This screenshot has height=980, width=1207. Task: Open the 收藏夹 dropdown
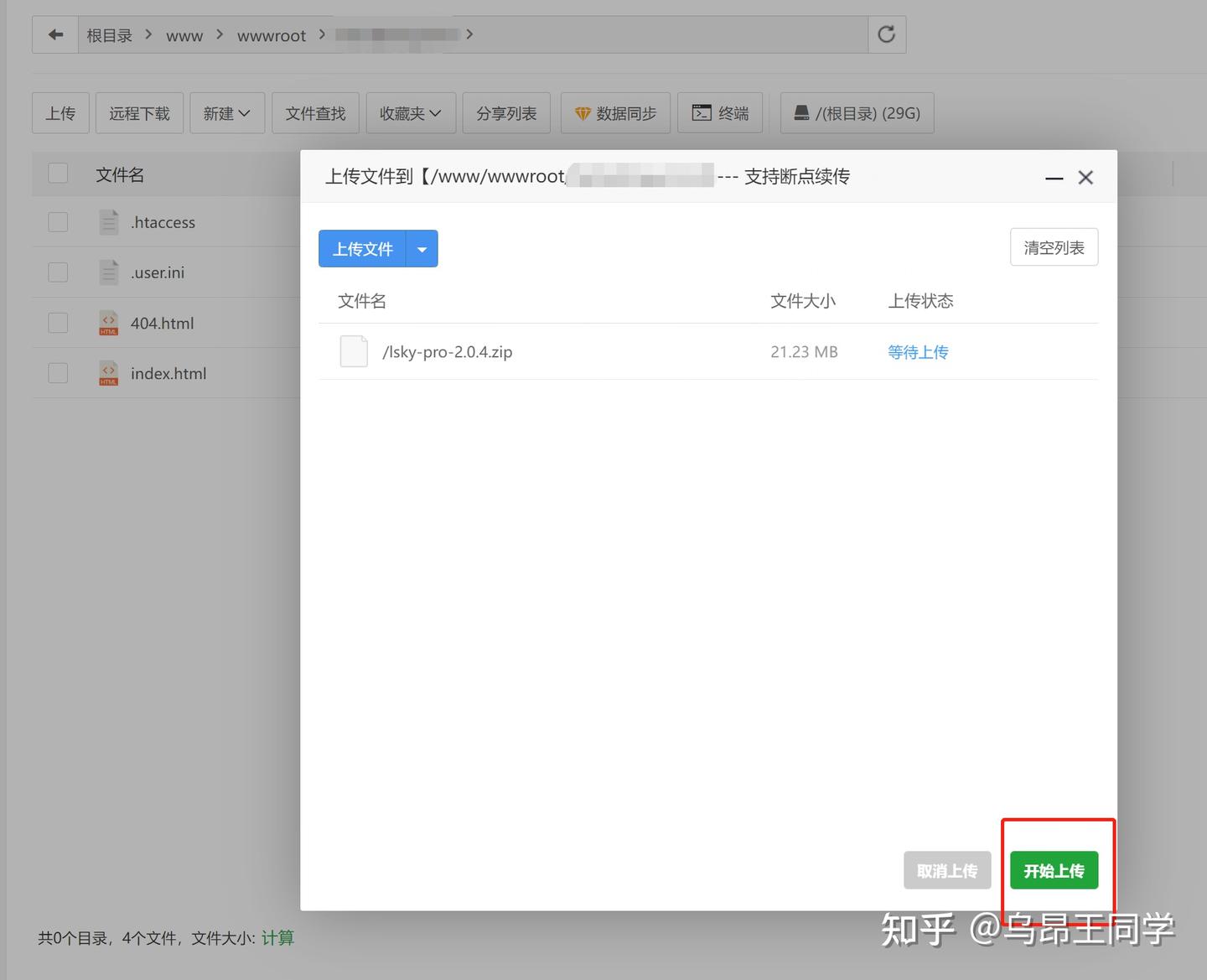click(410, 112)
